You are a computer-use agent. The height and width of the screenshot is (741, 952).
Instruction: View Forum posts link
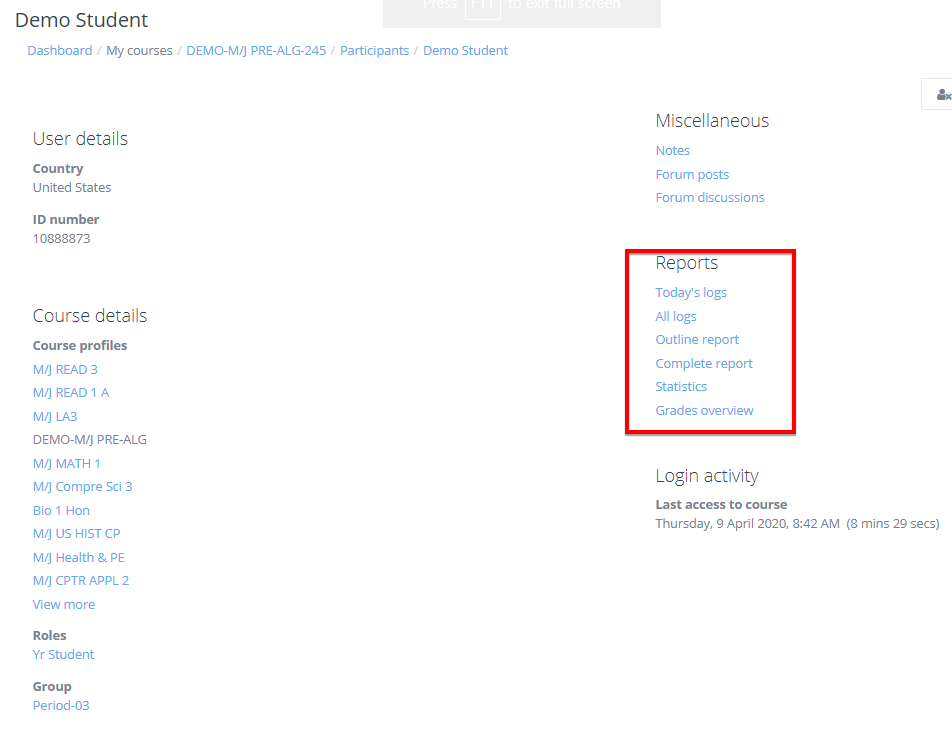(692, 175)
